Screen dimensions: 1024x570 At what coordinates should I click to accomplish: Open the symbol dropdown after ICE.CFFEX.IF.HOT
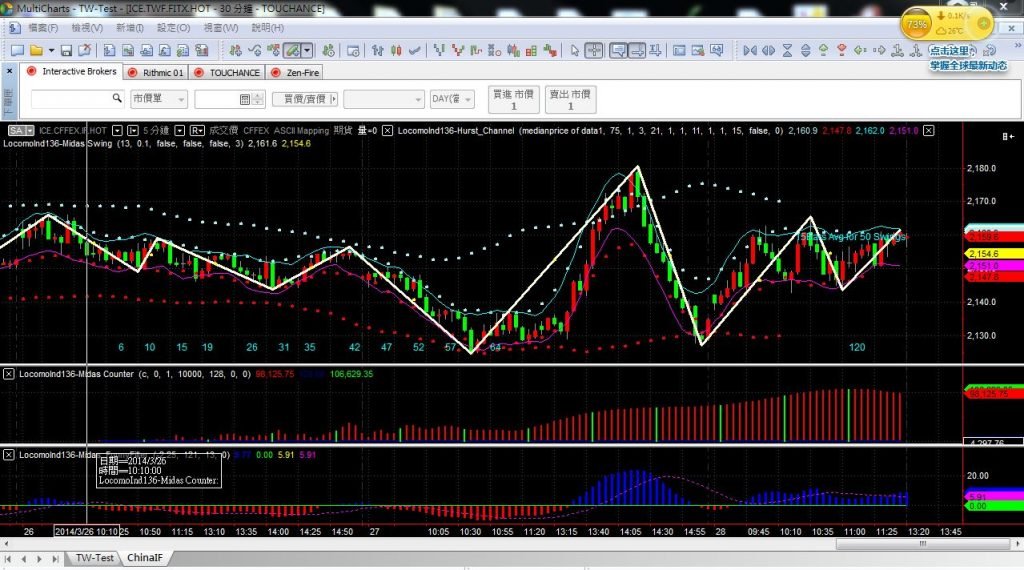tap(117, 131)
